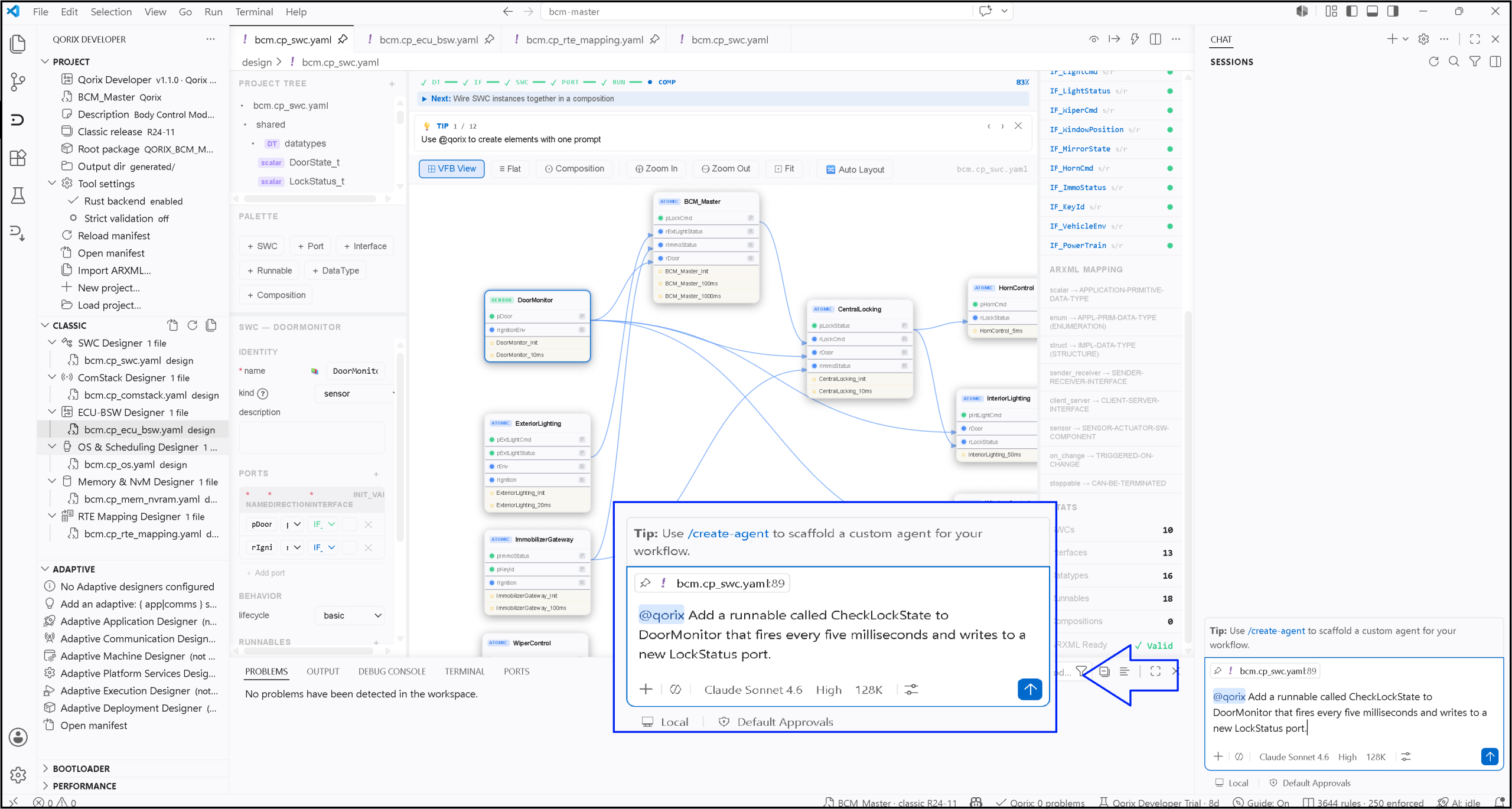Add context with plus in Chat side panel input
Viewport: 1512px width, 809px height.
coord(1218,756)
